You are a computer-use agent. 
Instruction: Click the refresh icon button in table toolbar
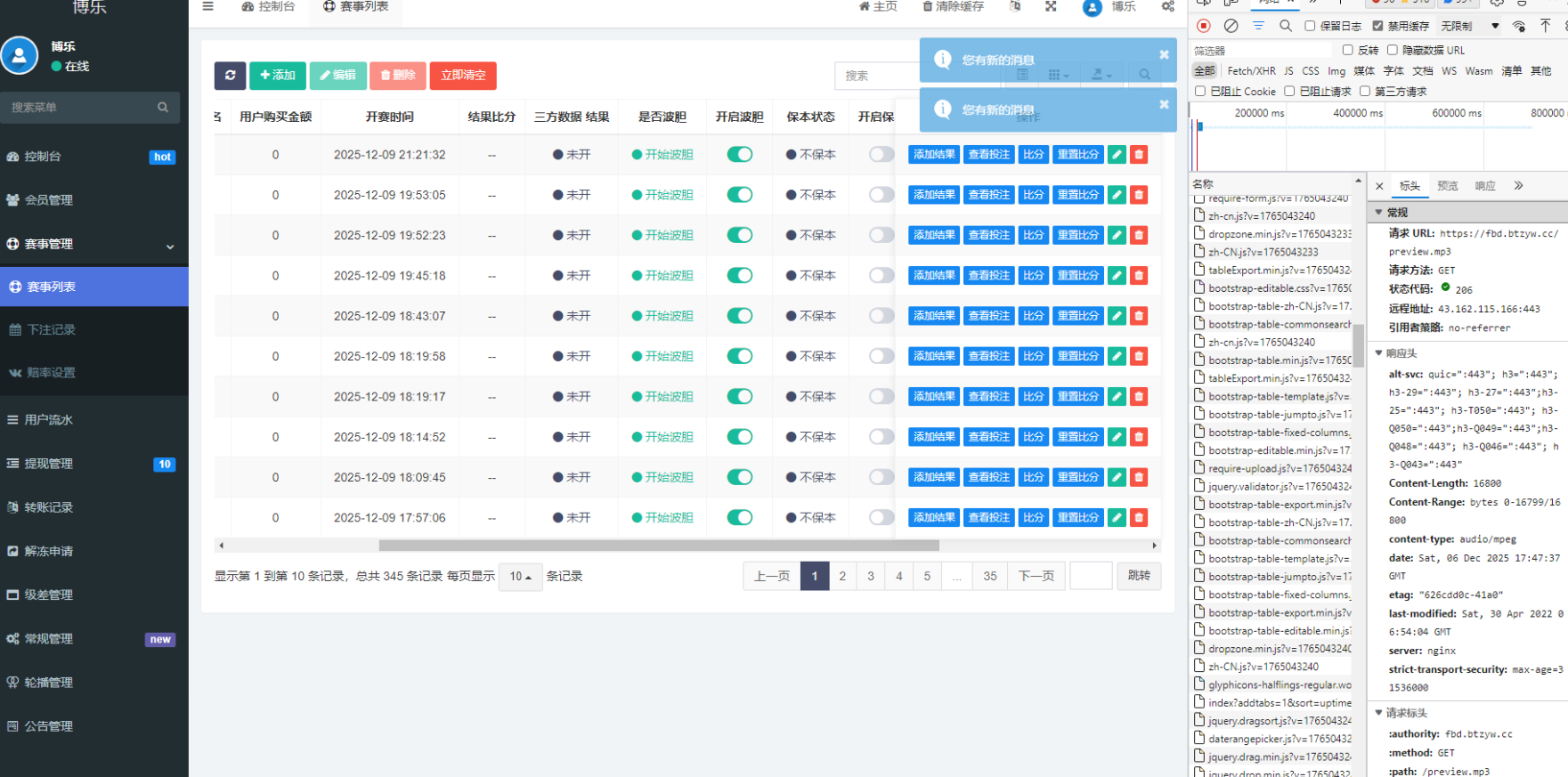click(230, 76)
